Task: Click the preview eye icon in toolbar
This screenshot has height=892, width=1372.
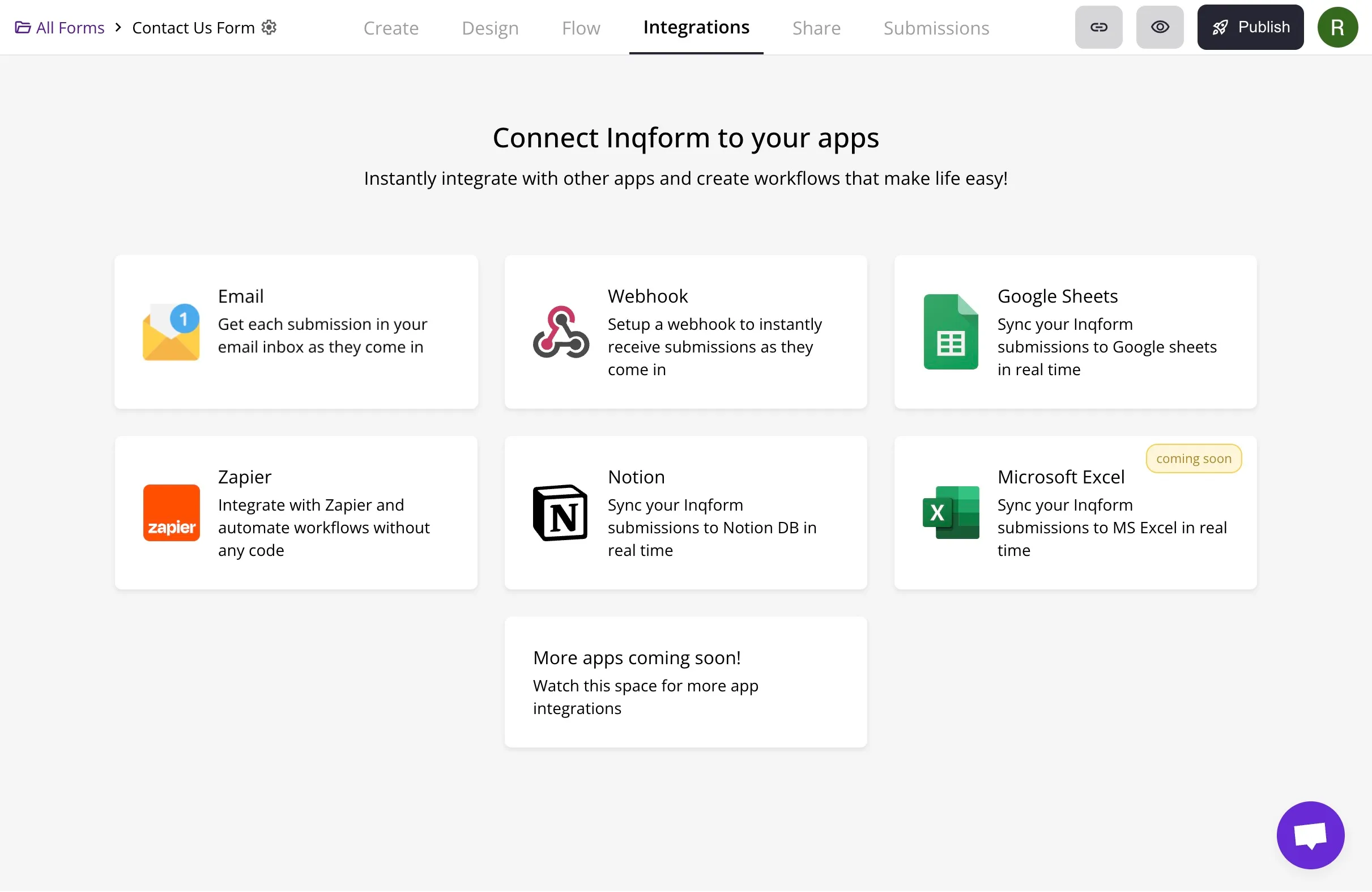Action: click(x=1159, y=27)
